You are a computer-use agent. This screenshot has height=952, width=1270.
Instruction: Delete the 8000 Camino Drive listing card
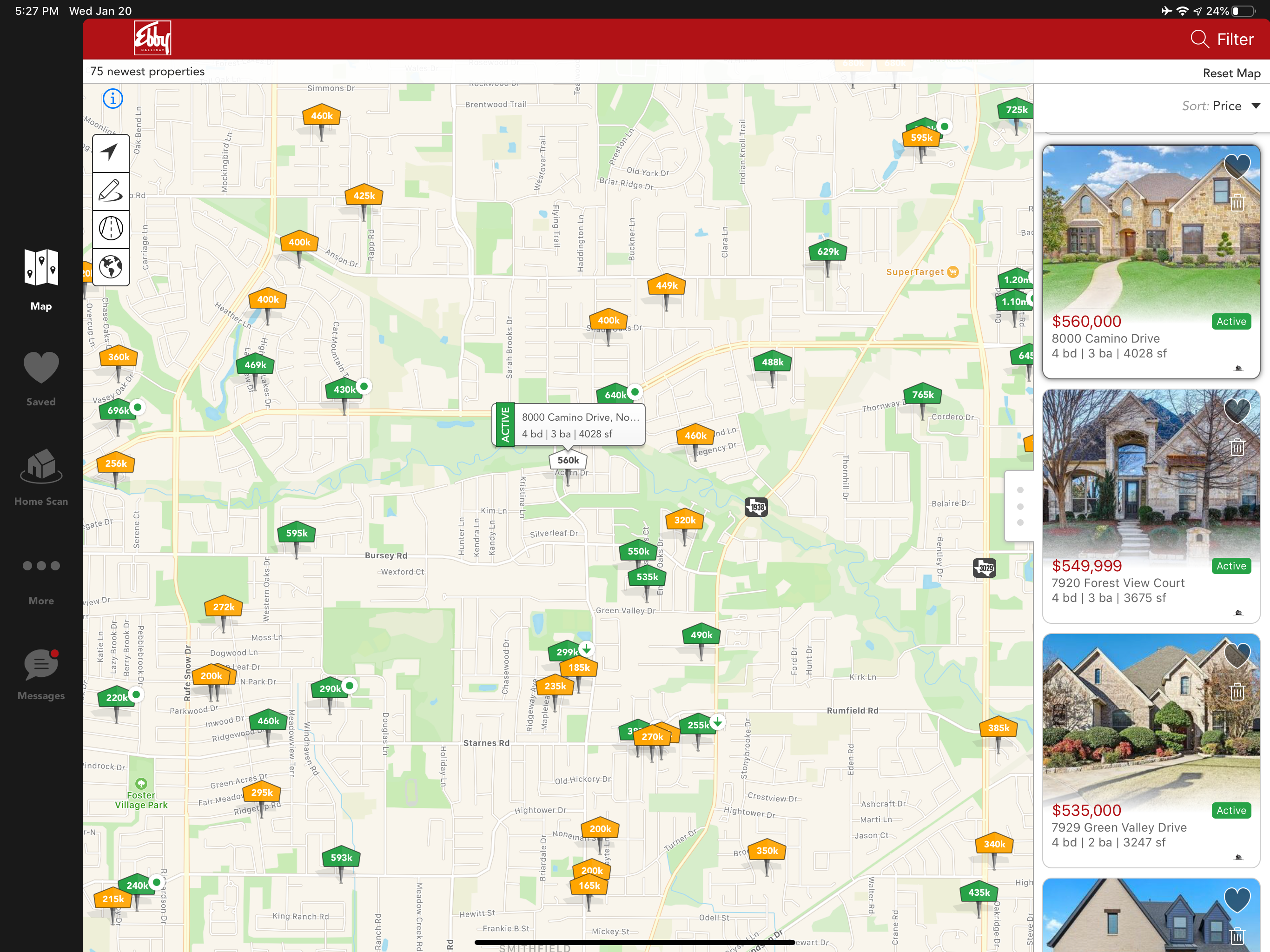(x=1237, y=203)
